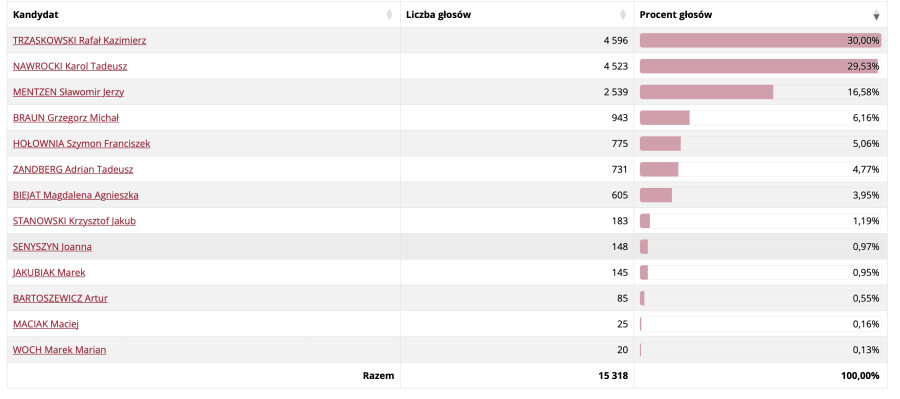Screen dimensions: 900x399
Task: Sort by Kandydat column arrow icon
Action: click(x=390, y=15)
